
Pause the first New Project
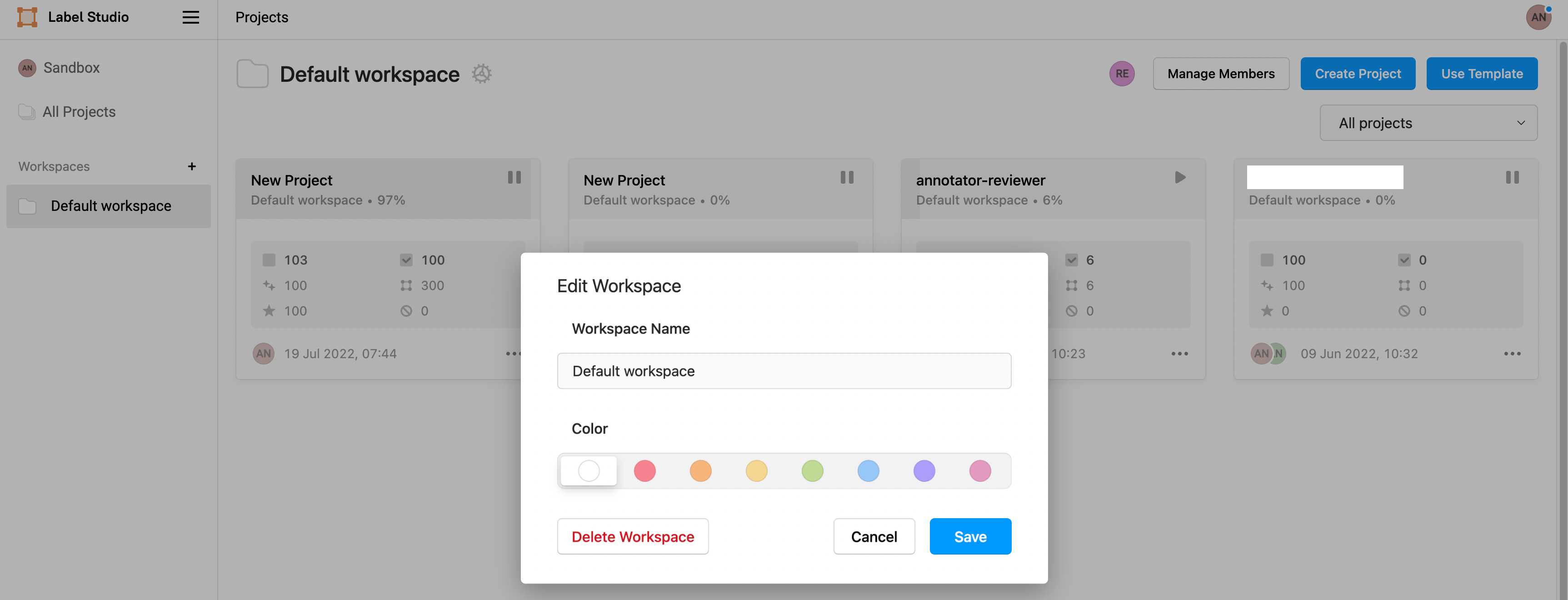(514, 177)
